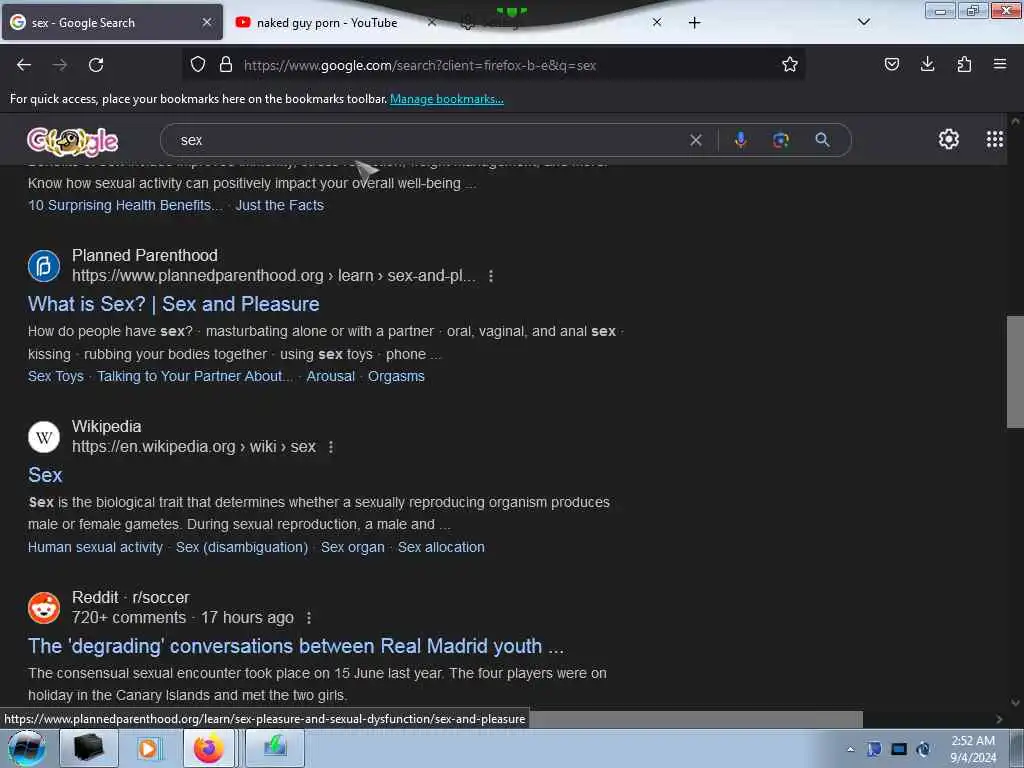This screenshot has width=1024, height=768.
Task: Click the Planned Parenthood site favicon
Action: (44, 266)
